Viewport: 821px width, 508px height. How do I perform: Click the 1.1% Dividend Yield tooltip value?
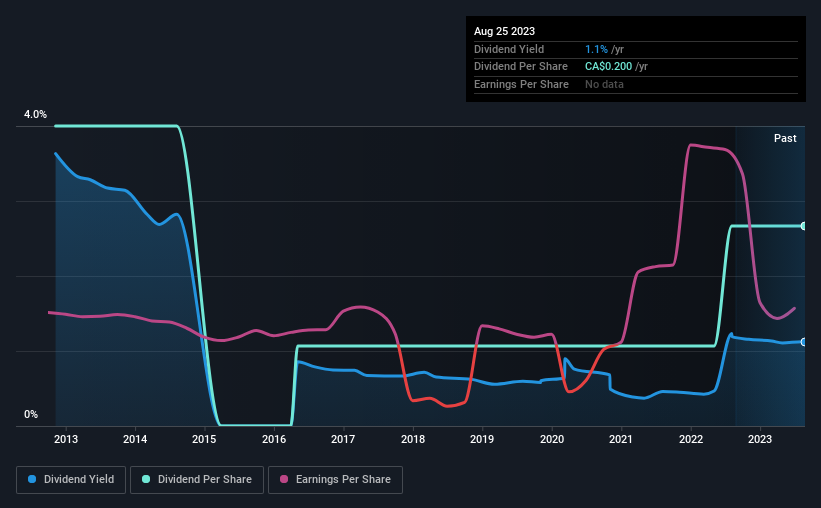[596, 49]
